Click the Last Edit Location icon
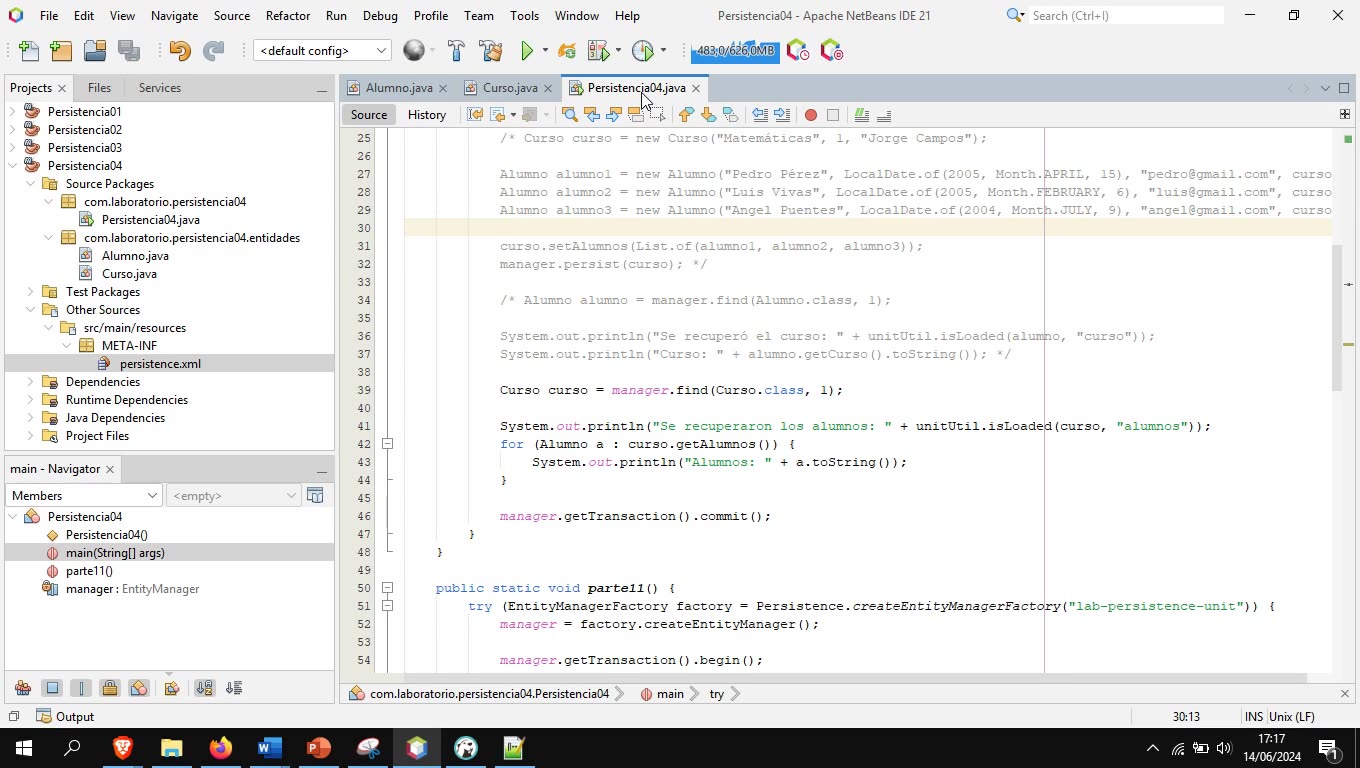The height and width of the screenshot is (768, 1360). click(474, 115)
